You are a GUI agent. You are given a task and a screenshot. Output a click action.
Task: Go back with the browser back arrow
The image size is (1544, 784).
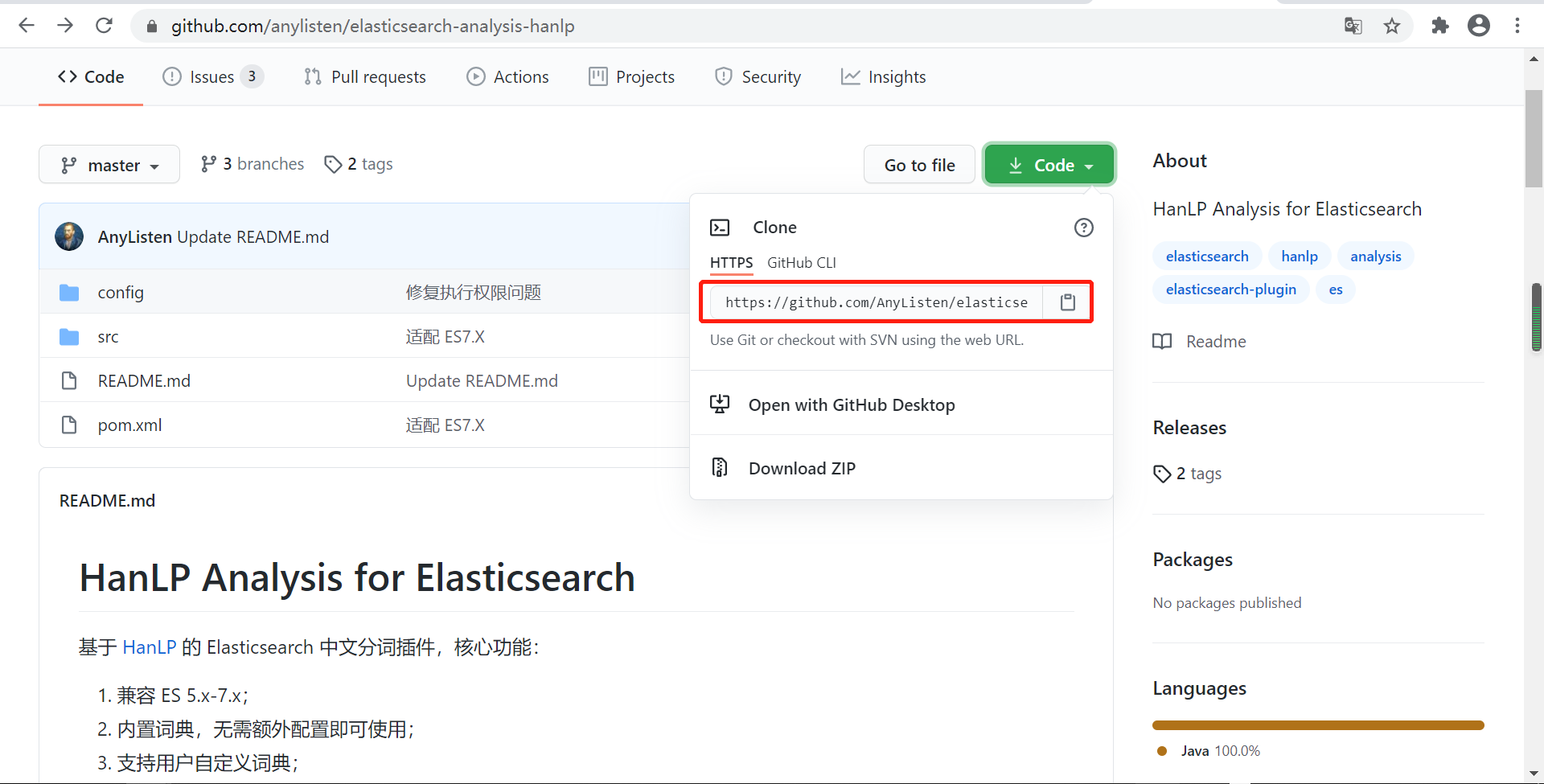coord(27,26)
